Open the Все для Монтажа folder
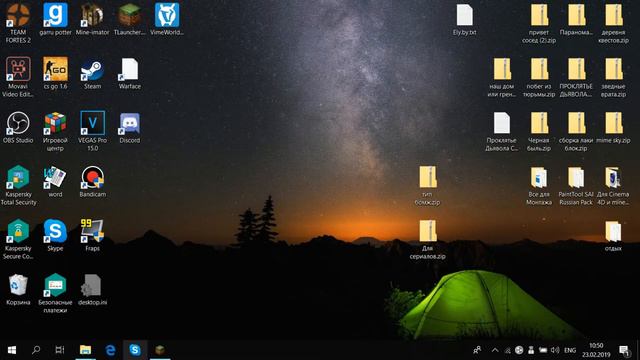The image size is (640, 360). point(539,177)
